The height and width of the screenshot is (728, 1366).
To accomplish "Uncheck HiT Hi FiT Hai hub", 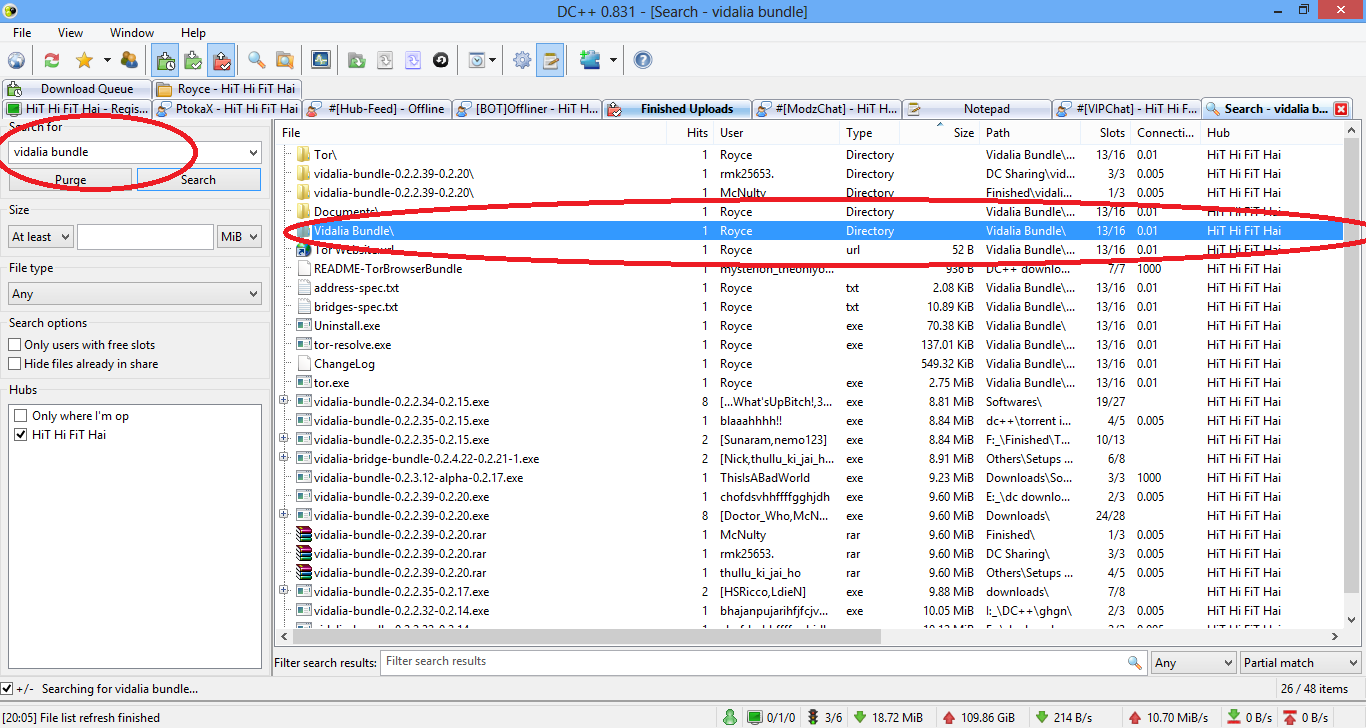I will click(22, 435).
